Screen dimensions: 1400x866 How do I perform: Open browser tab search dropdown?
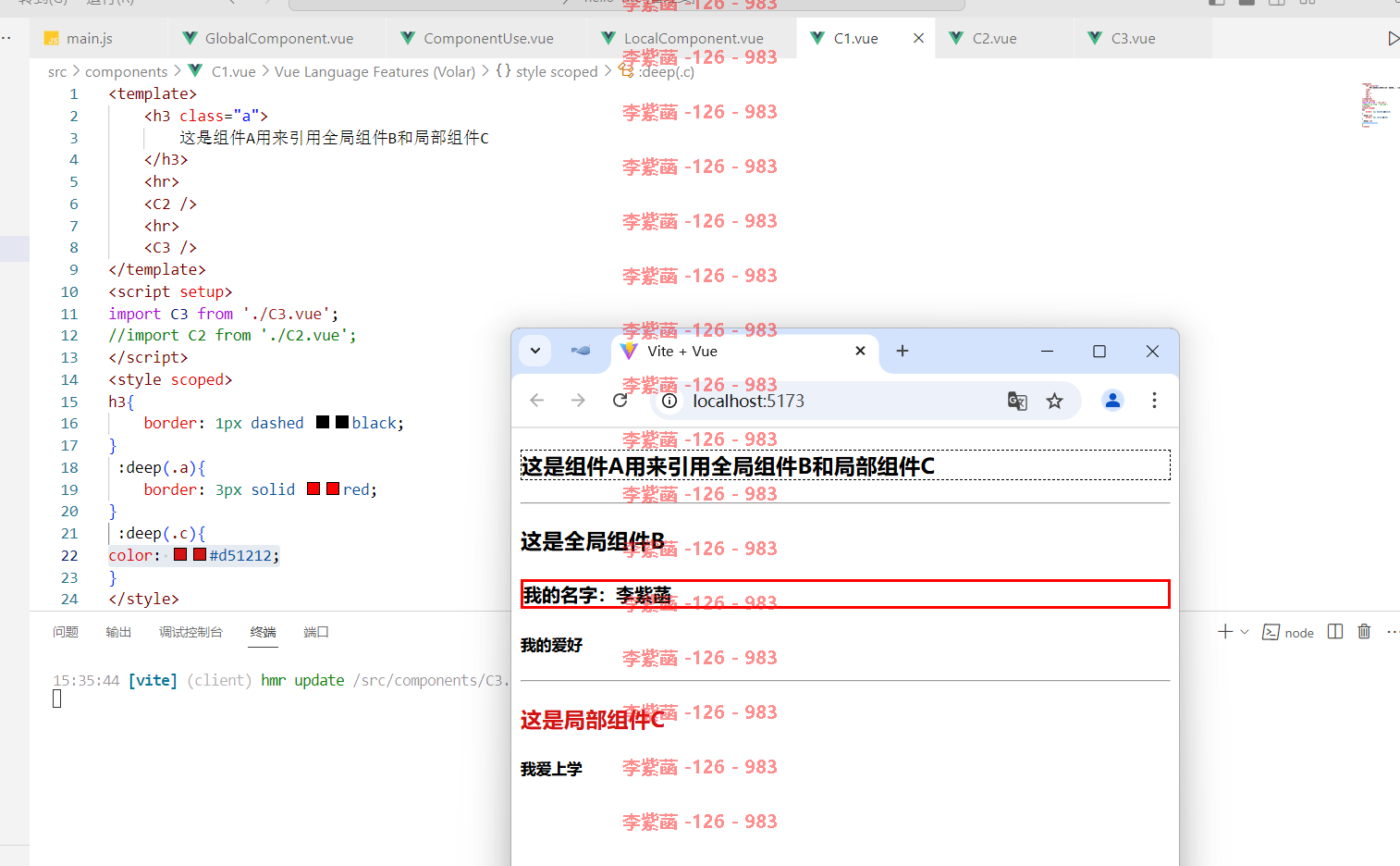click(x=535, y=351)
